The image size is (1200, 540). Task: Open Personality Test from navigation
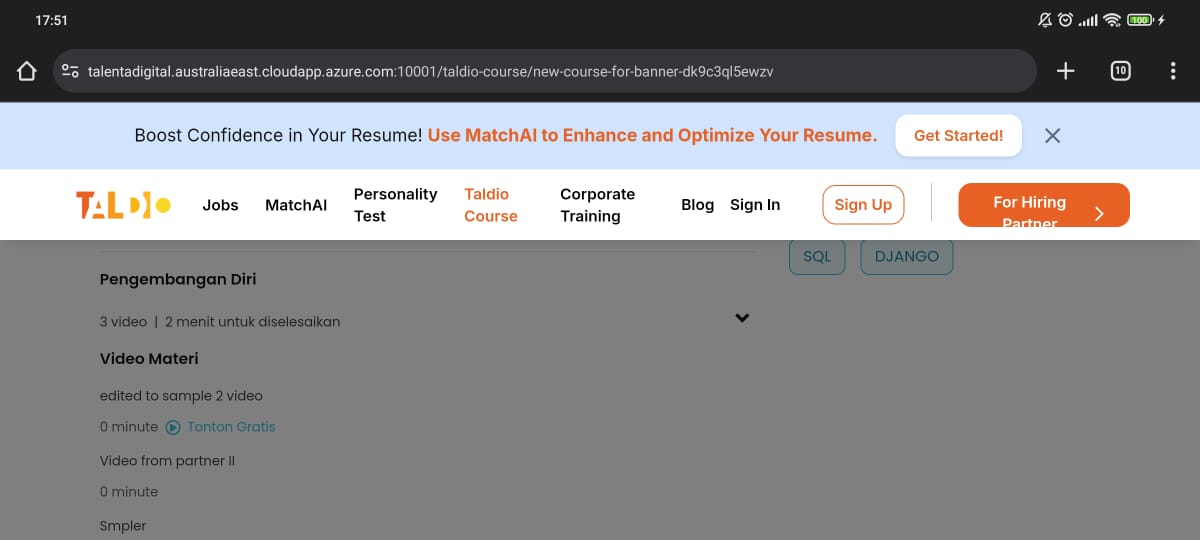pyautogui.click(x=396, y=205)
